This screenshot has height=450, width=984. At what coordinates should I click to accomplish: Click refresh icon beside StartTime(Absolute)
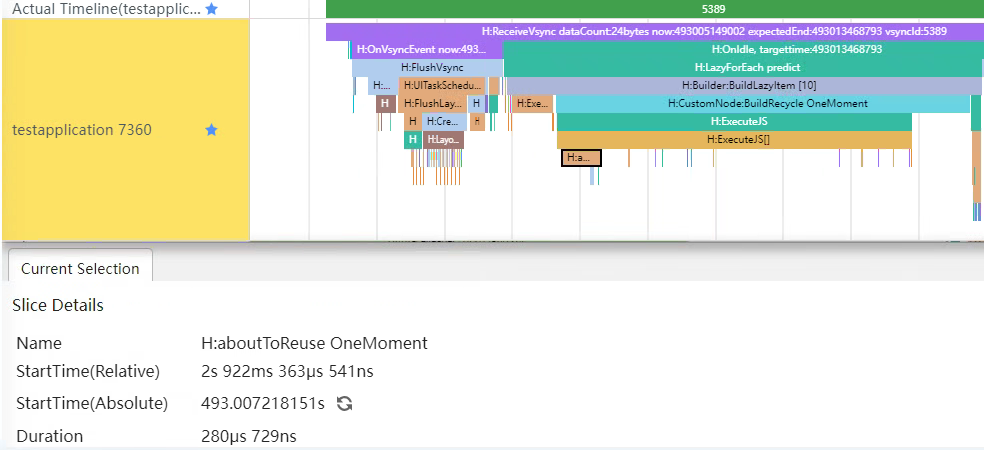pyautogui.click(x=345, y=404)
